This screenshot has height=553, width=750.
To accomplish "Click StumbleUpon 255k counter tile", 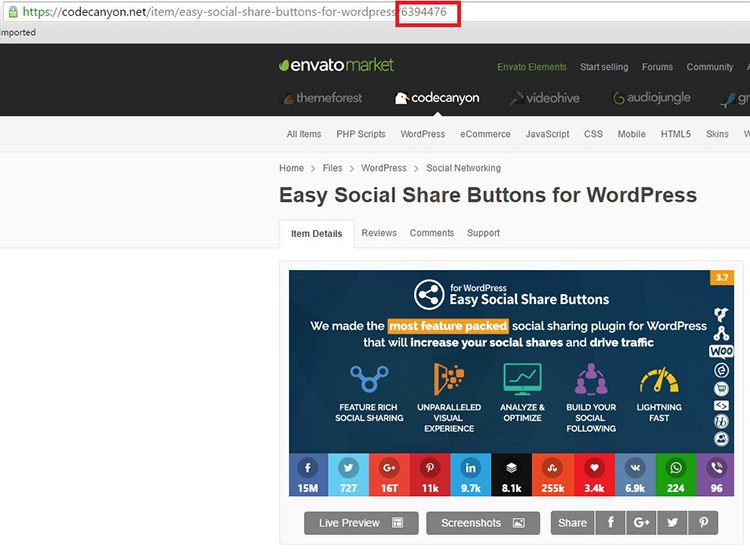I will coord(552,475).
